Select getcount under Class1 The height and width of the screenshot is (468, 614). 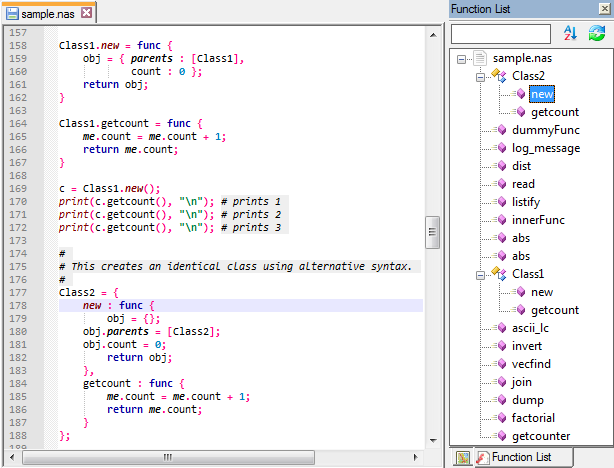coord(555,310)
